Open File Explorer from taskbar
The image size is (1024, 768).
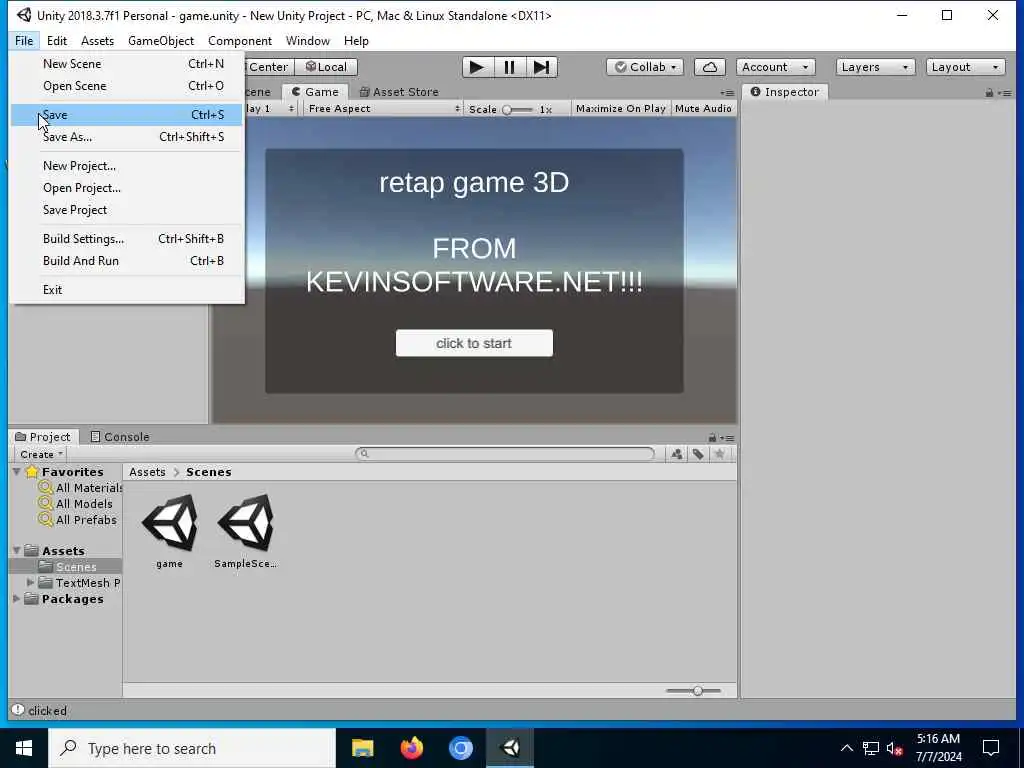click(362, 748)
